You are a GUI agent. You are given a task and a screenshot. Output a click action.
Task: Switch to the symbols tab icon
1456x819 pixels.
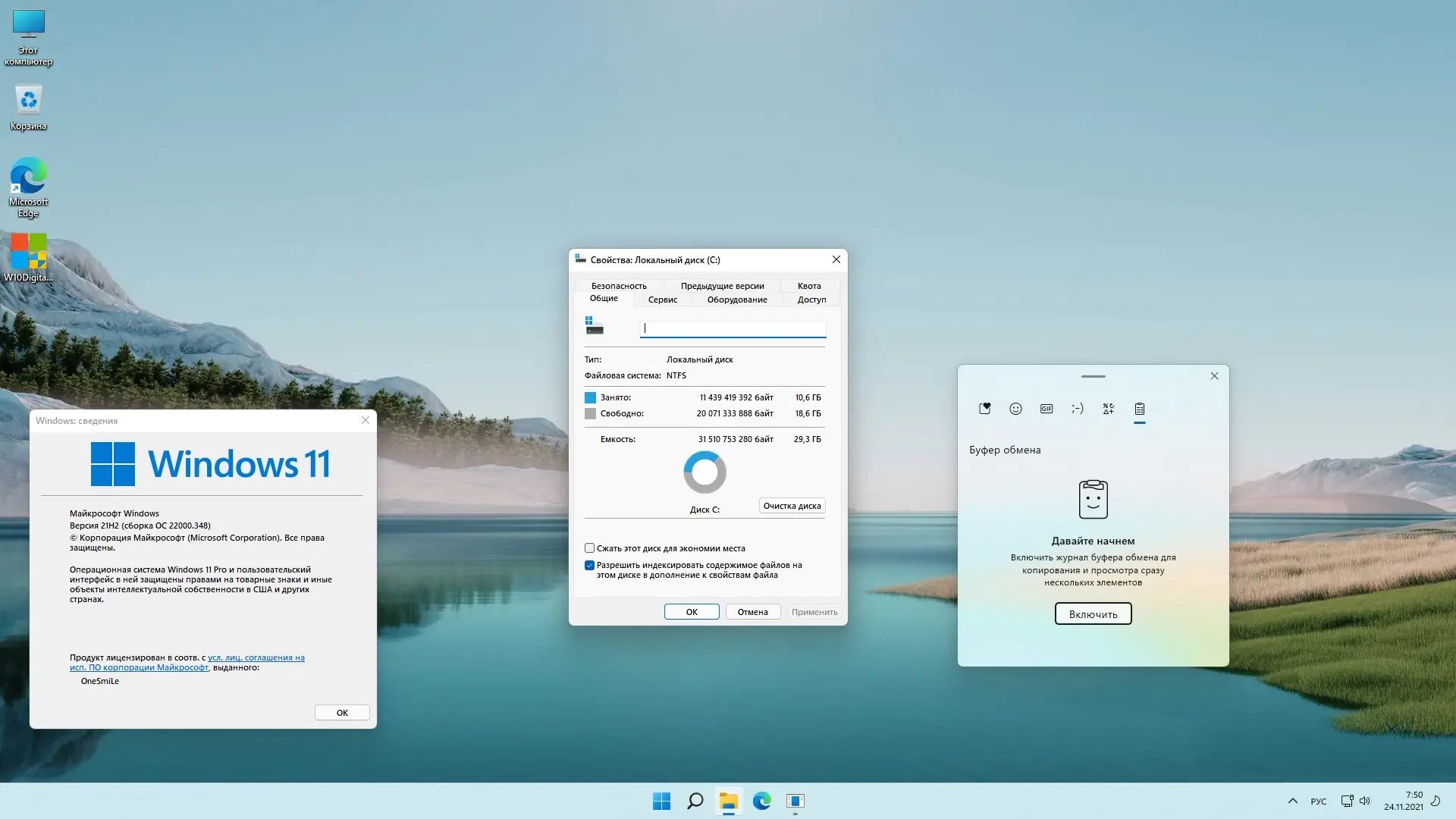pyautogui.click(x=1108, y=409)
